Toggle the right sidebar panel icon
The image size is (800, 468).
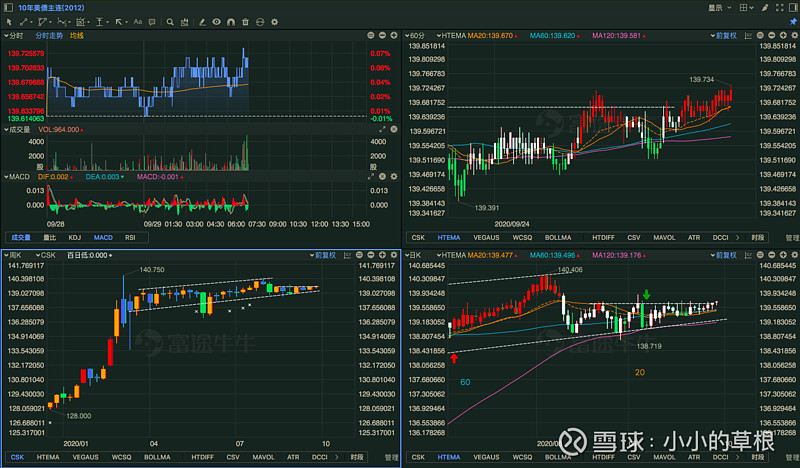point(793,7)
